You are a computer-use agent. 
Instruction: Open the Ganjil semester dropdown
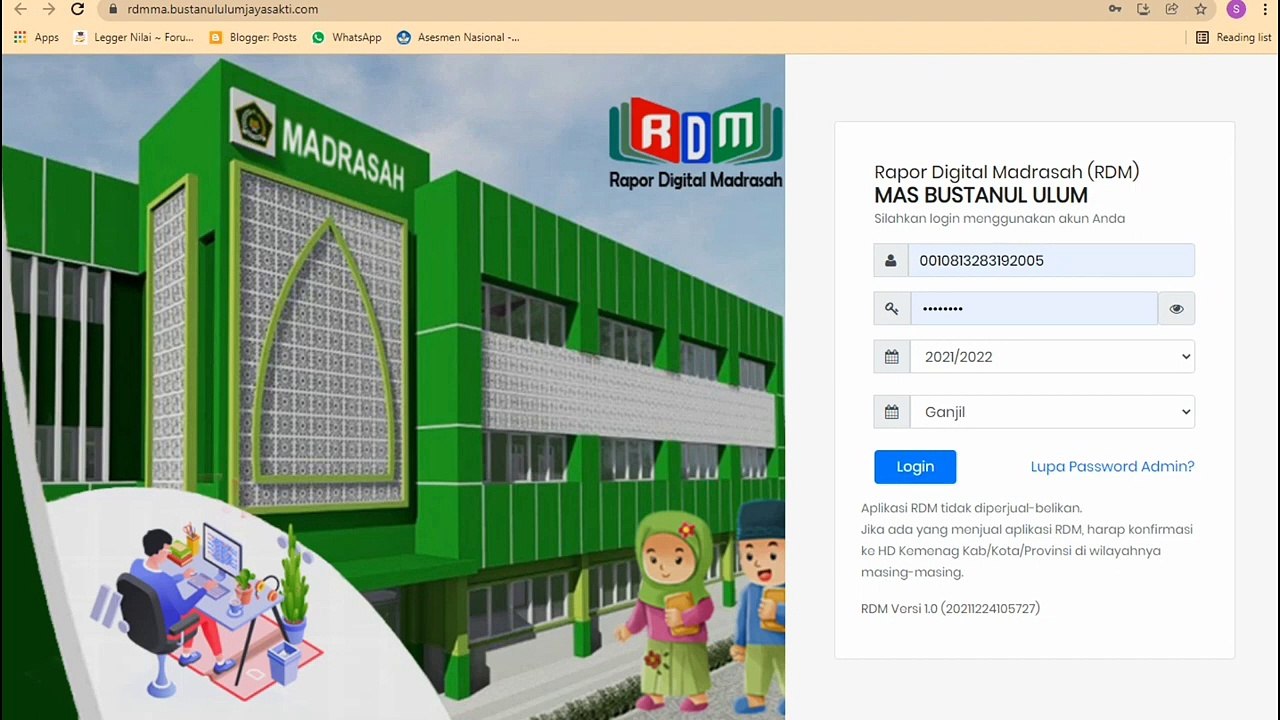coord(1052,411)
